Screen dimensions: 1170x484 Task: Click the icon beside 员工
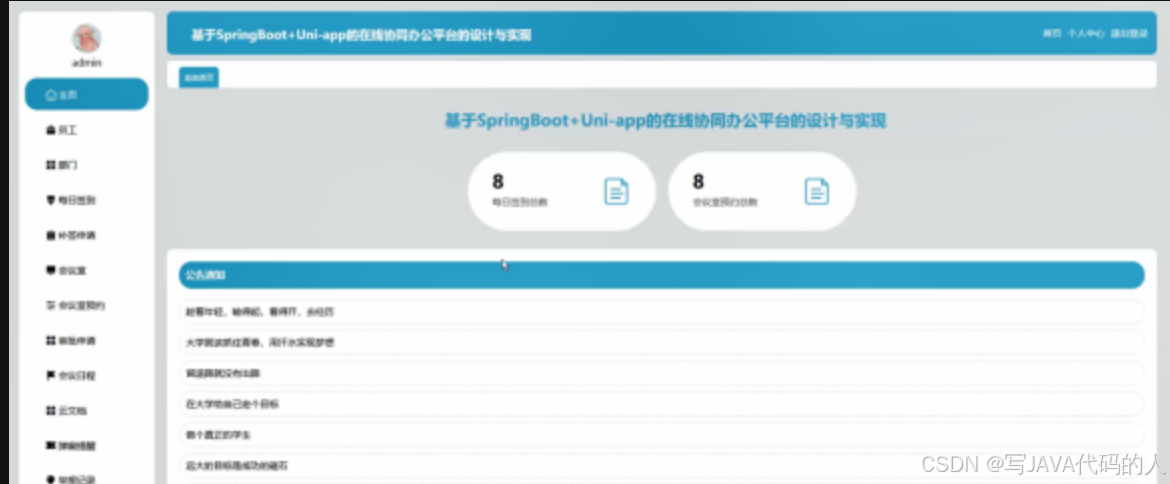51,130
